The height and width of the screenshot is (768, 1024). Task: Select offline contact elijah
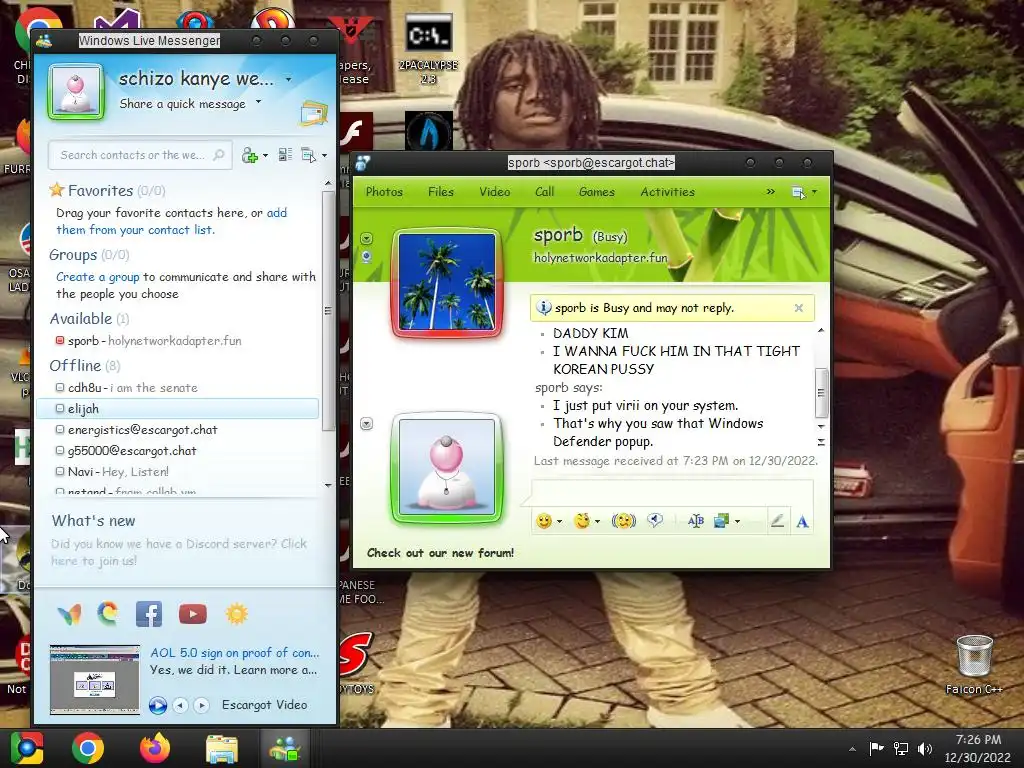coord(178,409)
